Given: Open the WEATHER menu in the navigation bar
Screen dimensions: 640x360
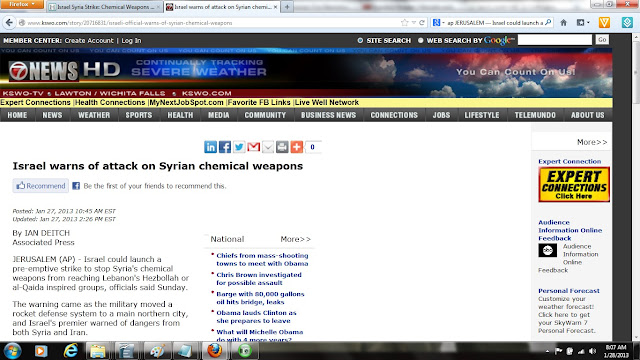Looking at the screenshot, I should (94, 115).
